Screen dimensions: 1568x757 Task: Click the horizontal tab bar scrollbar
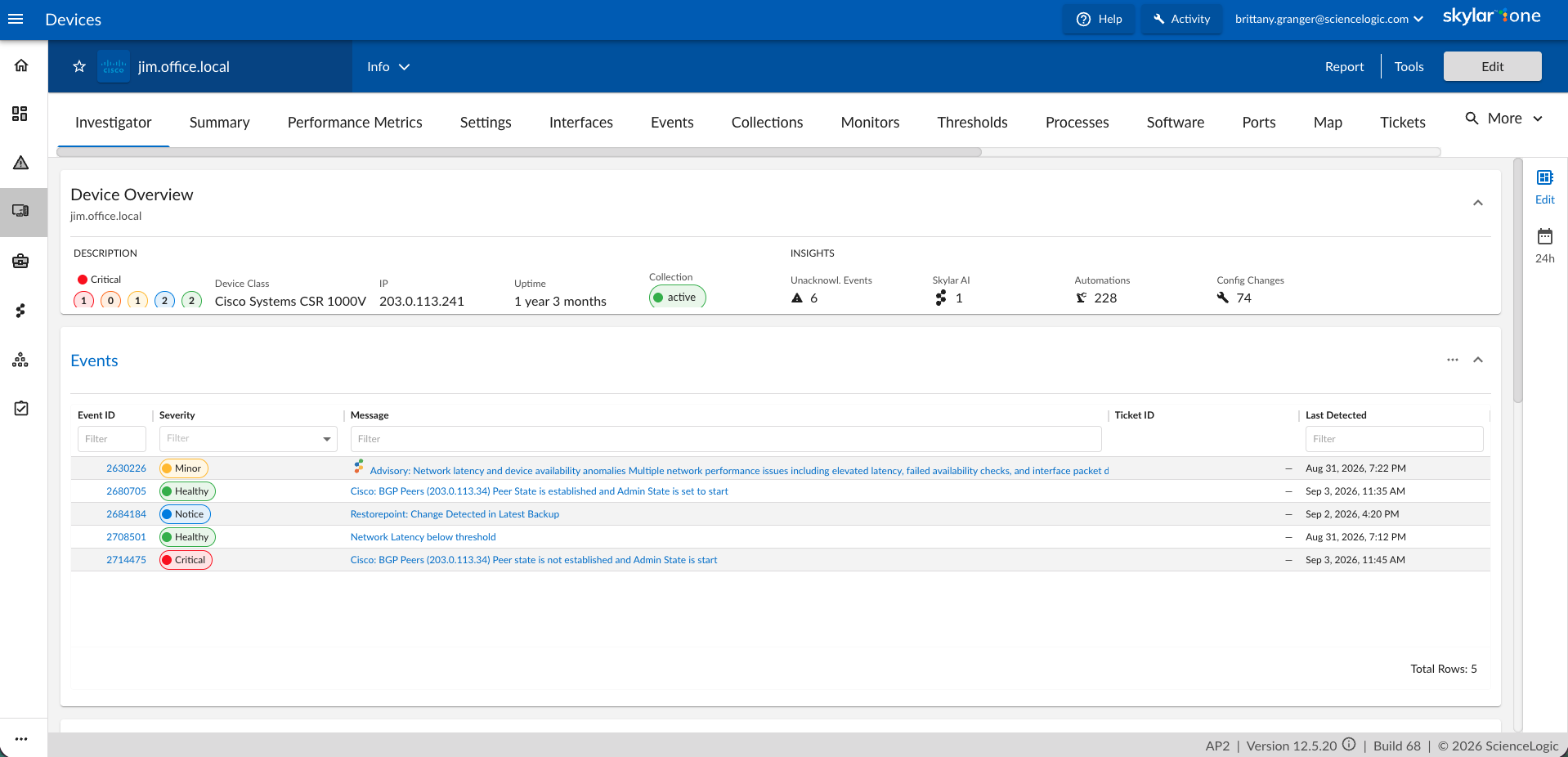click(519, 152)
